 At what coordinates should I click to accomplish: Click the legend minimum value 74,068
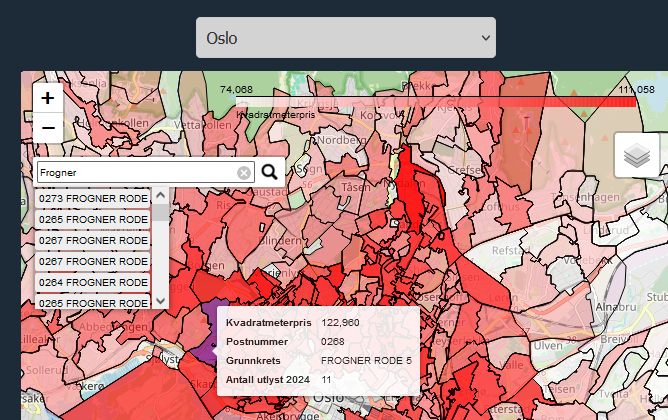(236, 89)
